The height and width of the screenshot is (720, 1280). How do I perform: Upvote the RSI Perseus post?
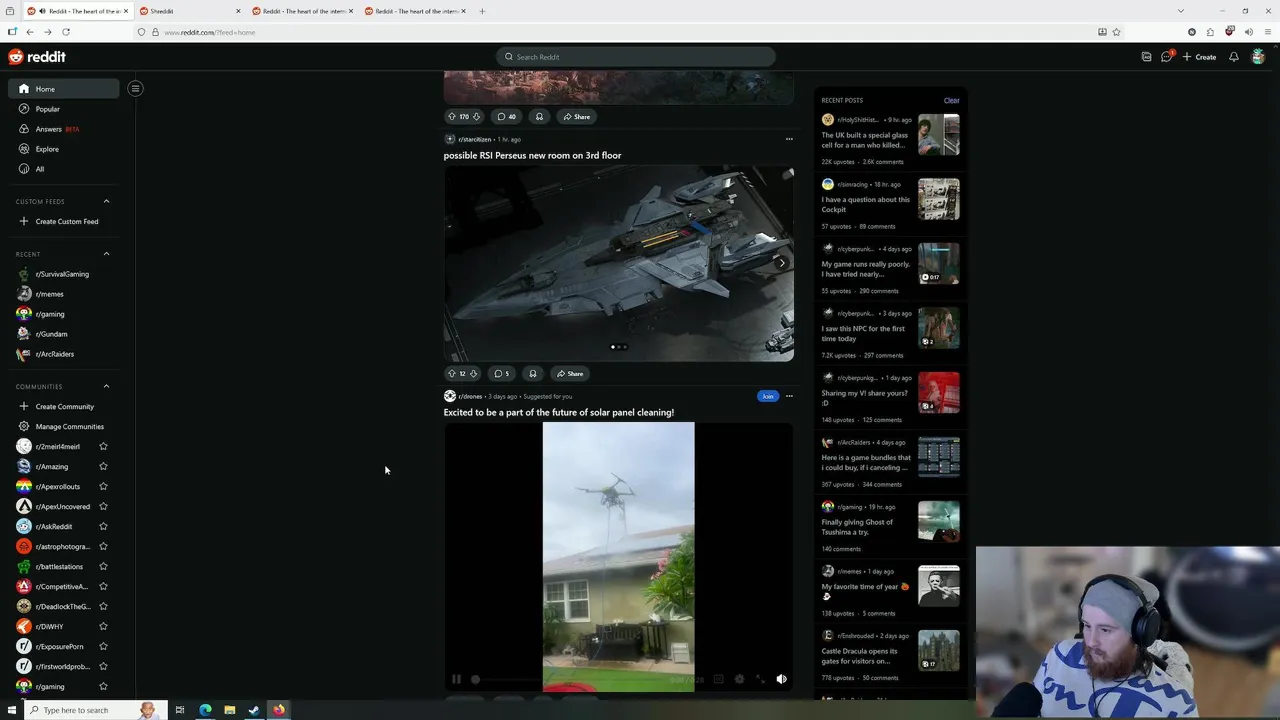tap(452, 373)
